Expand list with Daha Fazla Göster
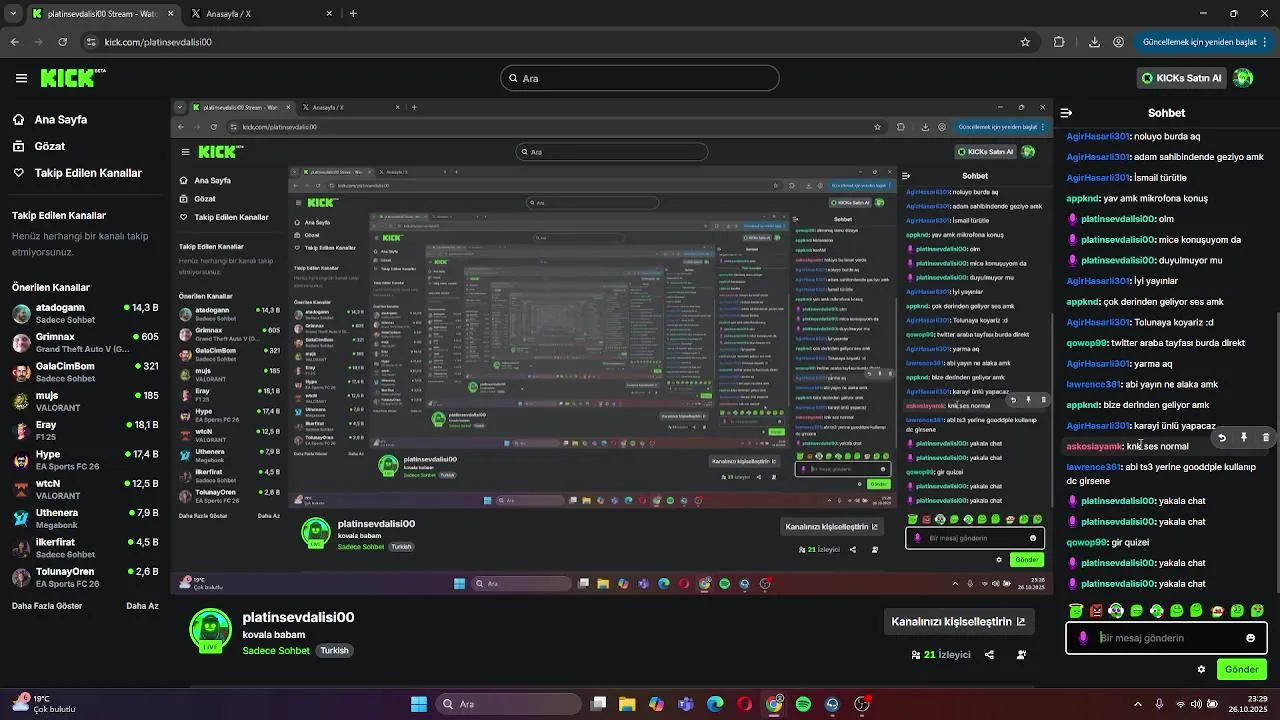 click(x=47, y=606)
